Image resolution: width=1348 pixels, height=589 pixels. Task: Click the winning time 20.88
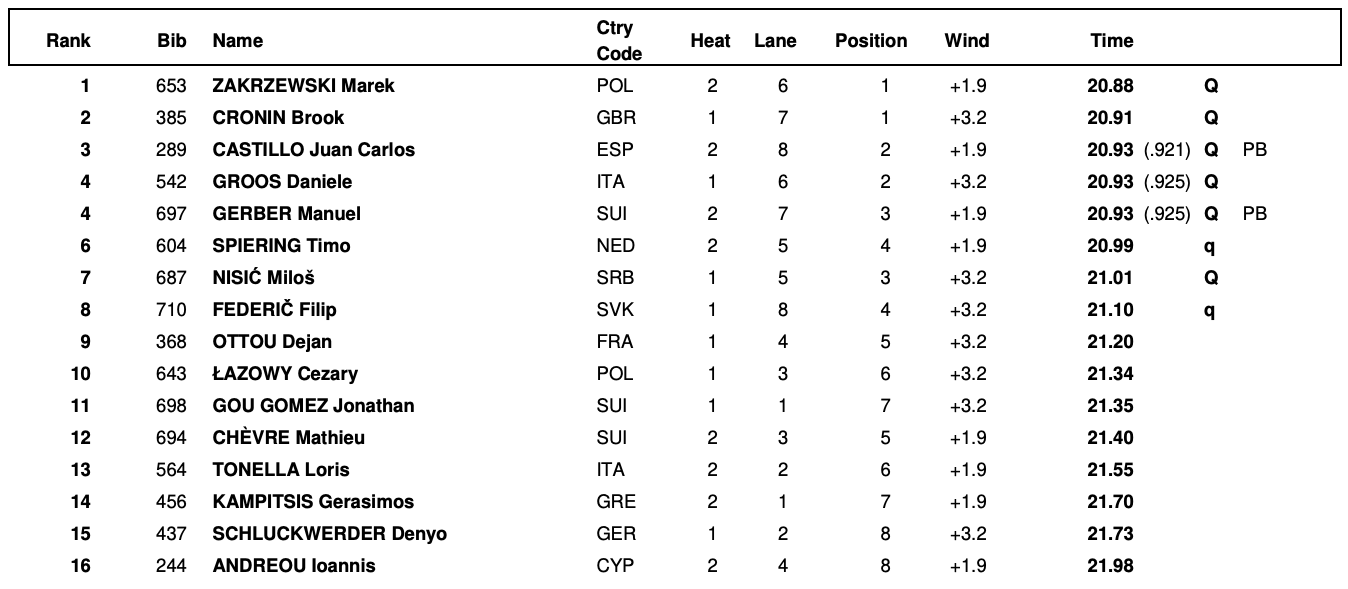tap(1110, 86)
